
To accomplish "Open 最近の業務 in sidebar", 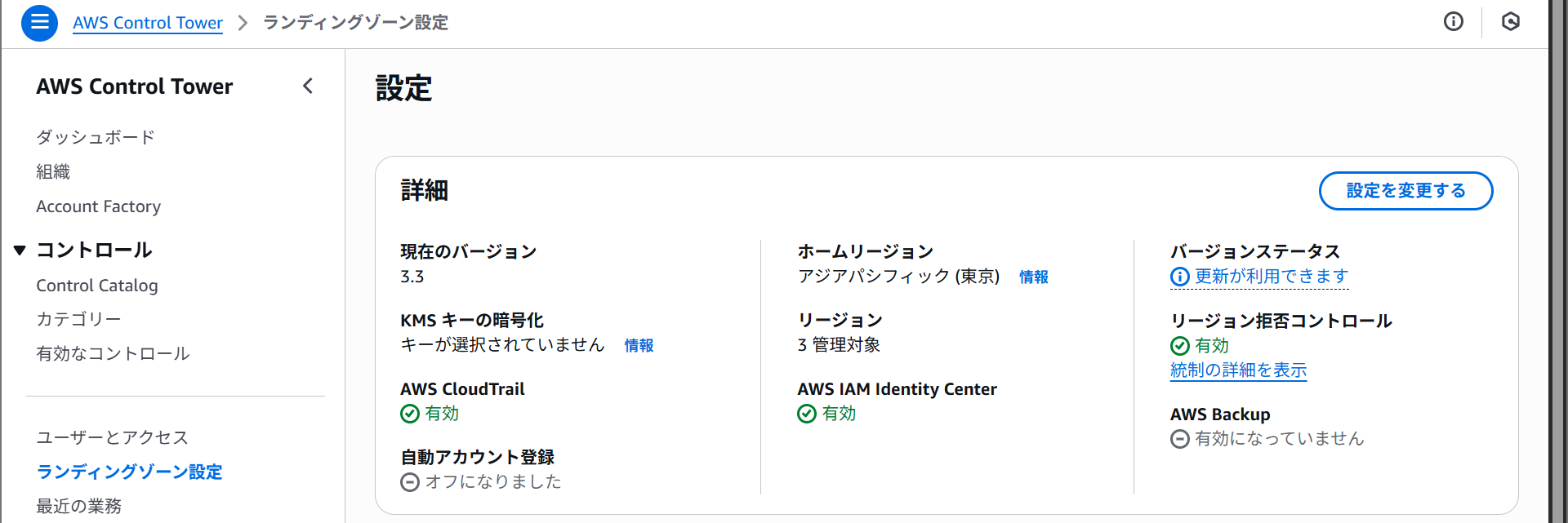I will [78, 506].
